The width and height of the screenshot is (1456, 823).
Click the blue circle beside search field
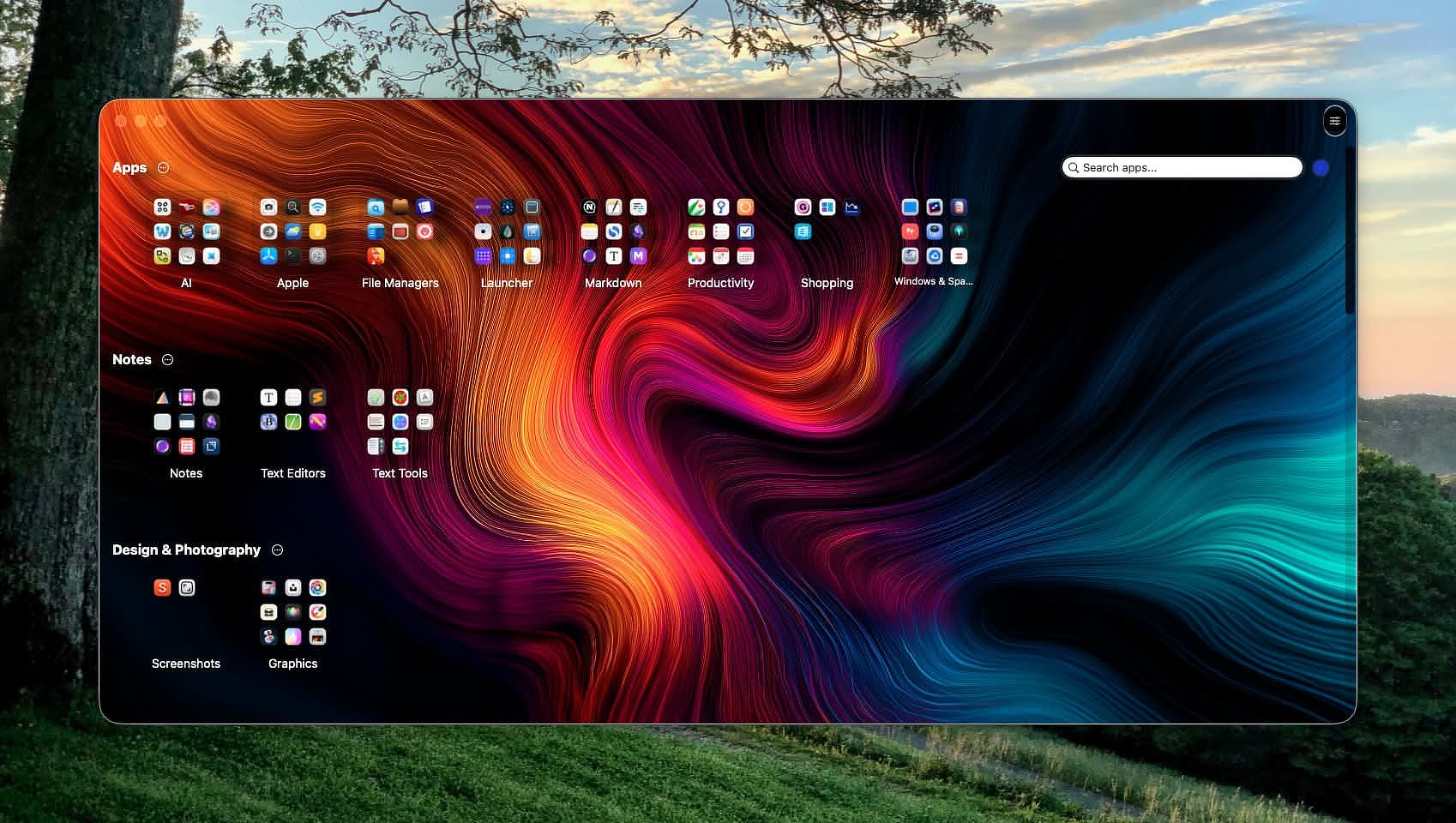pos(1321,168)
